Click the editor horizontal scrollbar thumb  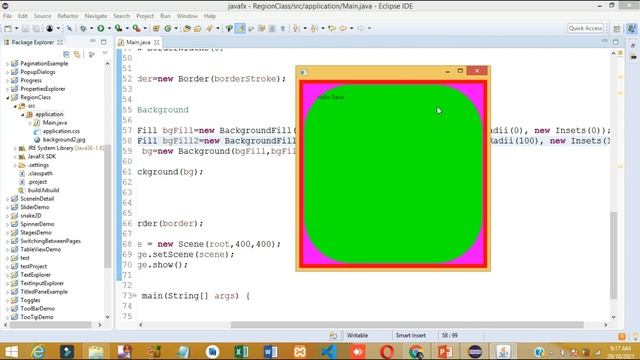pos(407,325)
